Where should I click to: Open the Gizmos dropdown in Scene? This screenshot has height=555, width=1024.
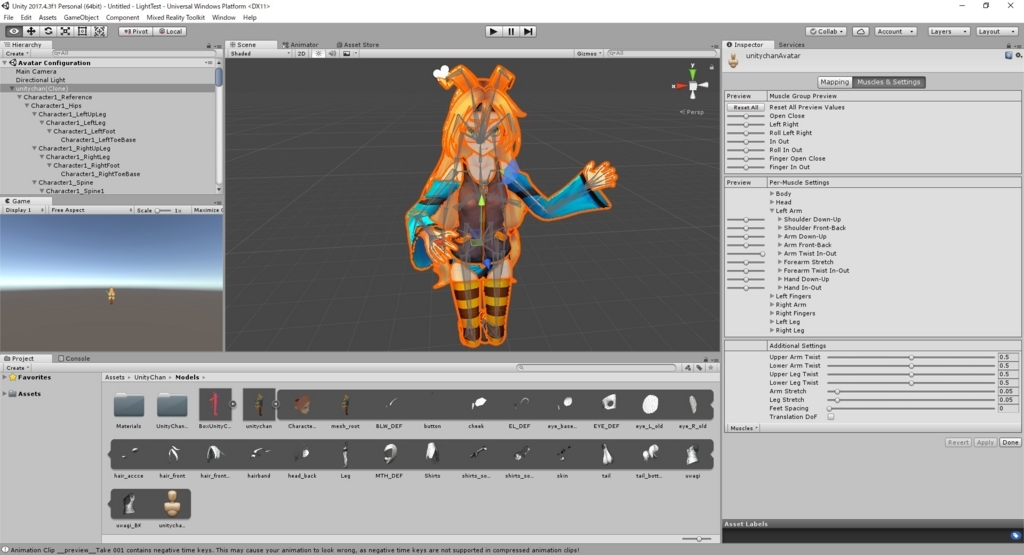coord(589,54)
